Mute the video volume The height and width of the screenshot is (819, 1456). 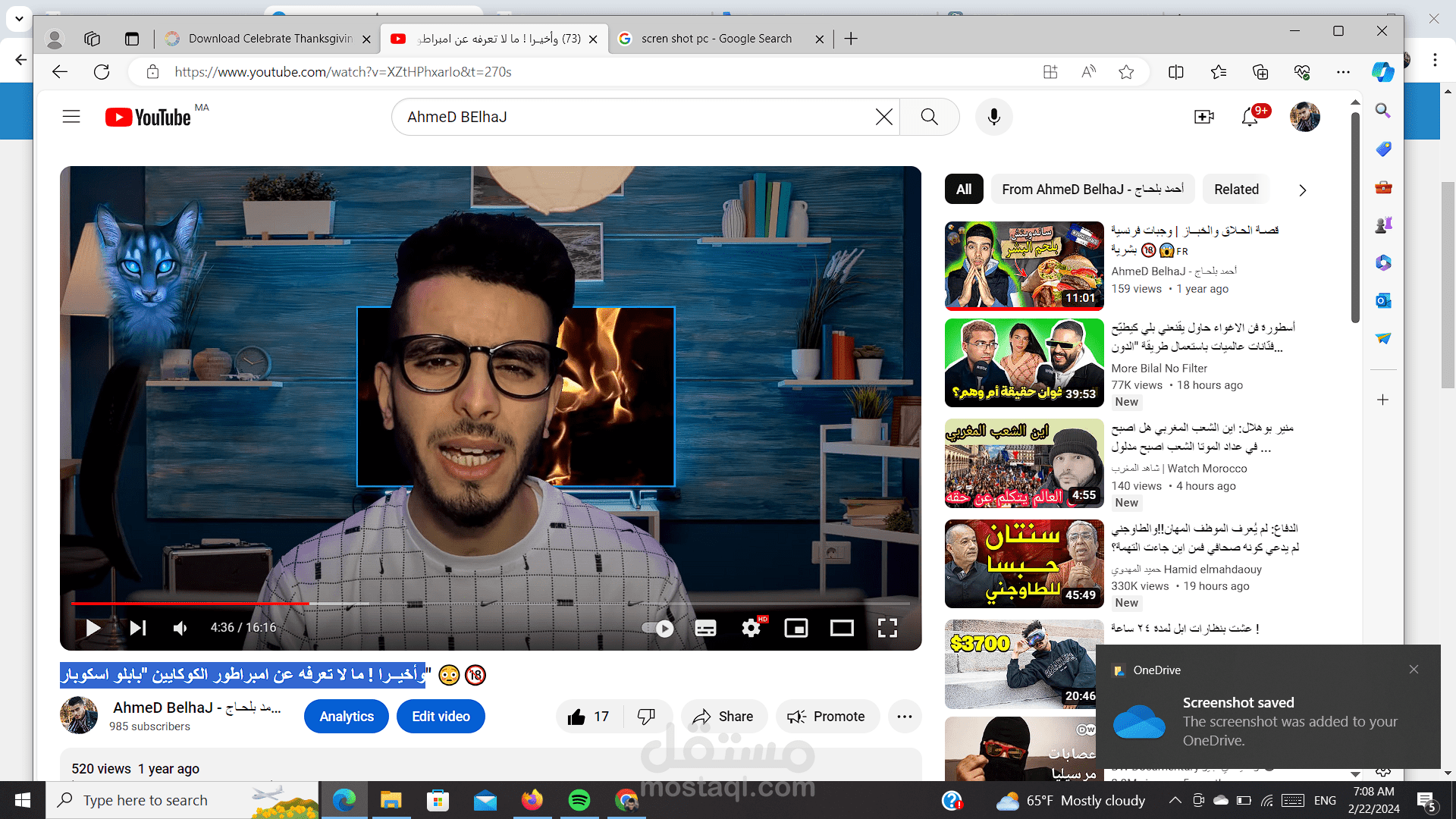tap(180, 628)
